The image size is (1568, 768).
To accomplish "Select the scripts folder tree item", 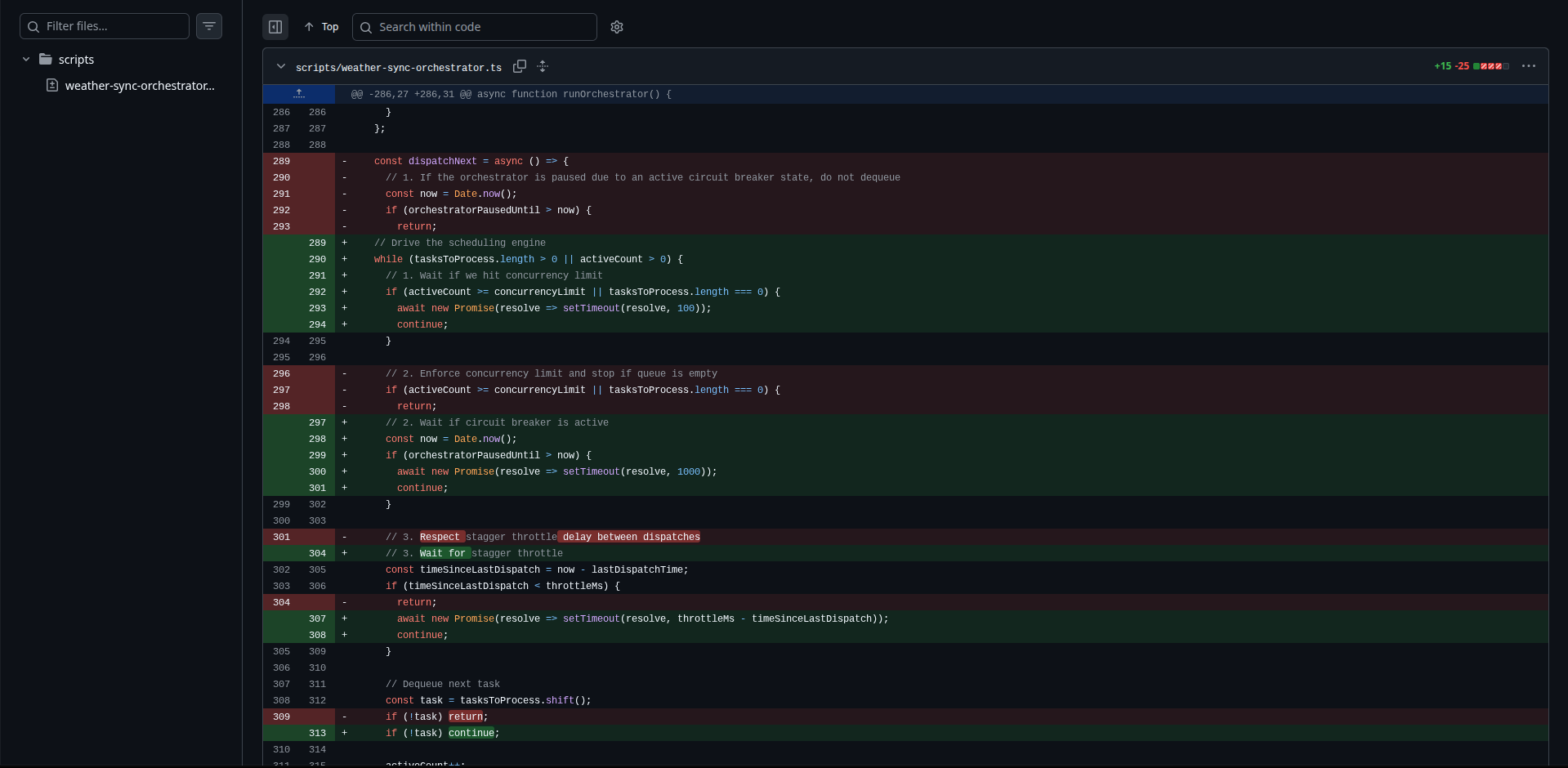I will click(x=76, y=59).
